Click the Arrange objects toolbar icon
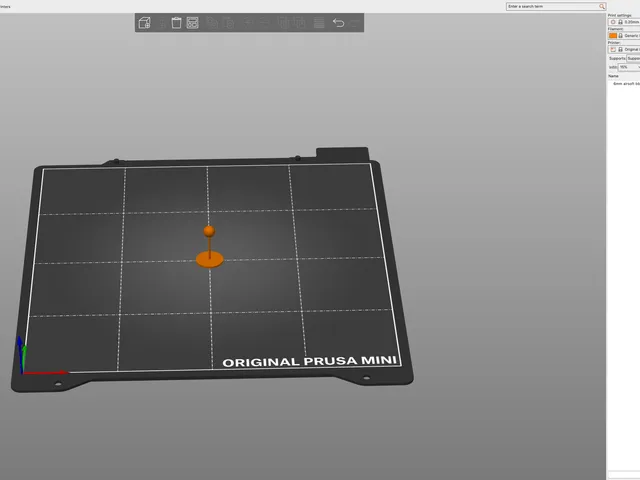The image size is (640, 480). (x=193, y=22)
